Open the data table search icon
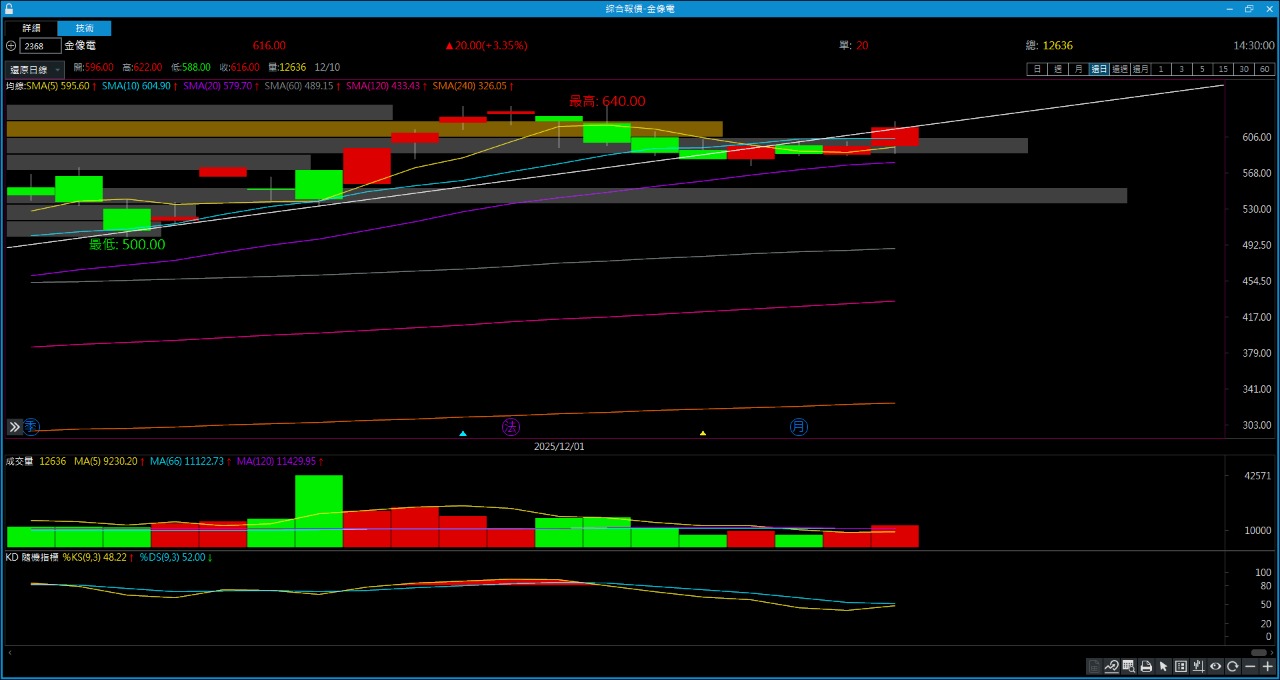Image resolution: width=1280 pixels, height=680 pixels. pyautogui.click(x=1128, y=666)
